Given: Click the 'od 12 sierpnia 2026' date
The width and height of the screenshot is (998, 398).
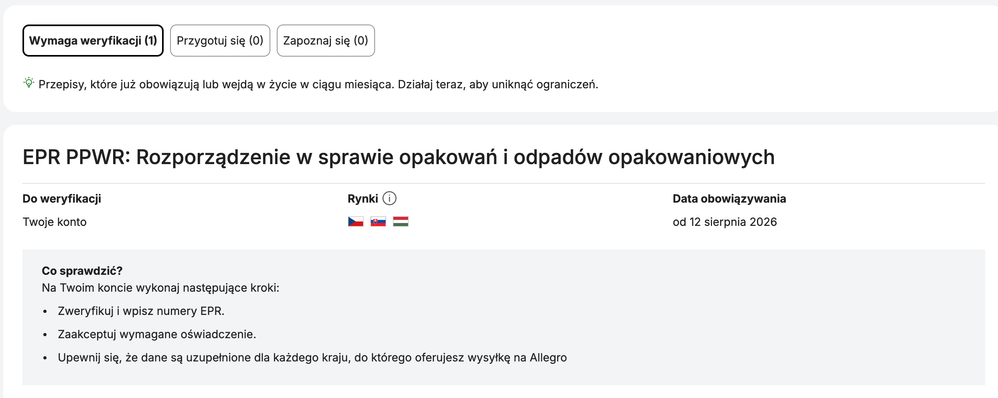Looking at the screenshot, I should pyautogui.click(x=724, y=222).
